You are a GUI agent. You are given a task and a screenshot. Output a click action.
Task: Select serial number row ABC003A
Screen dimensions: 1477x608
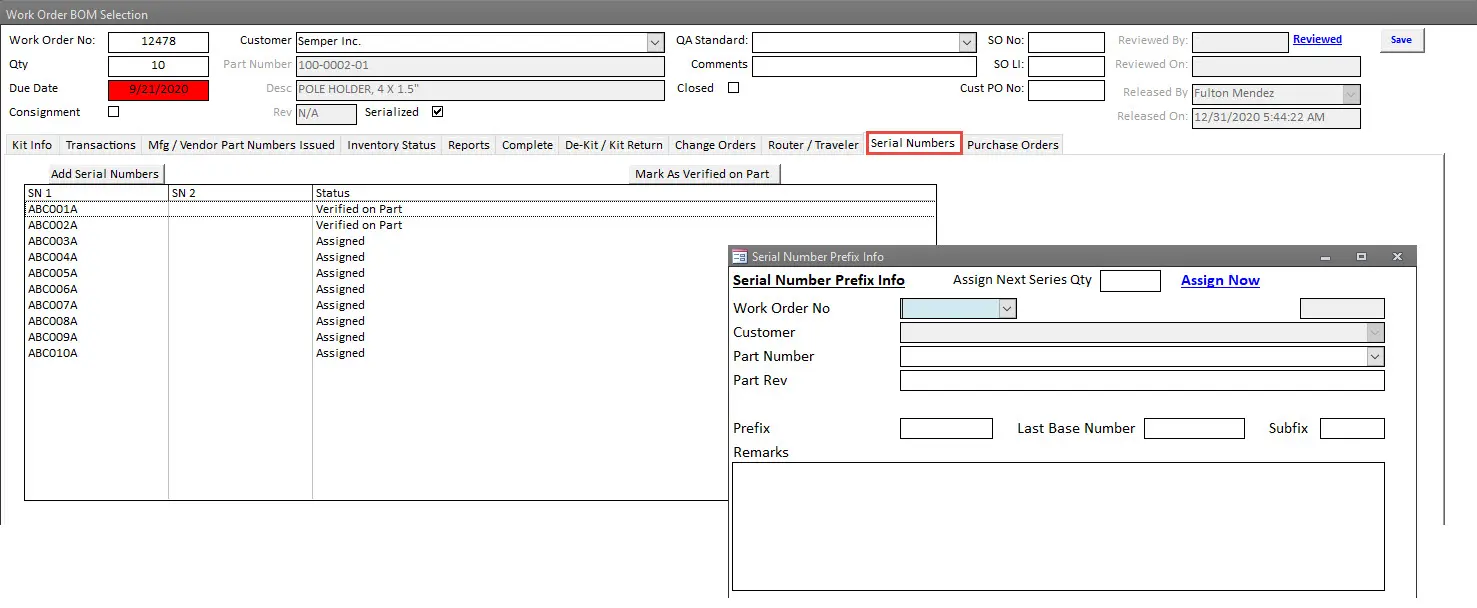coord(53,241)
